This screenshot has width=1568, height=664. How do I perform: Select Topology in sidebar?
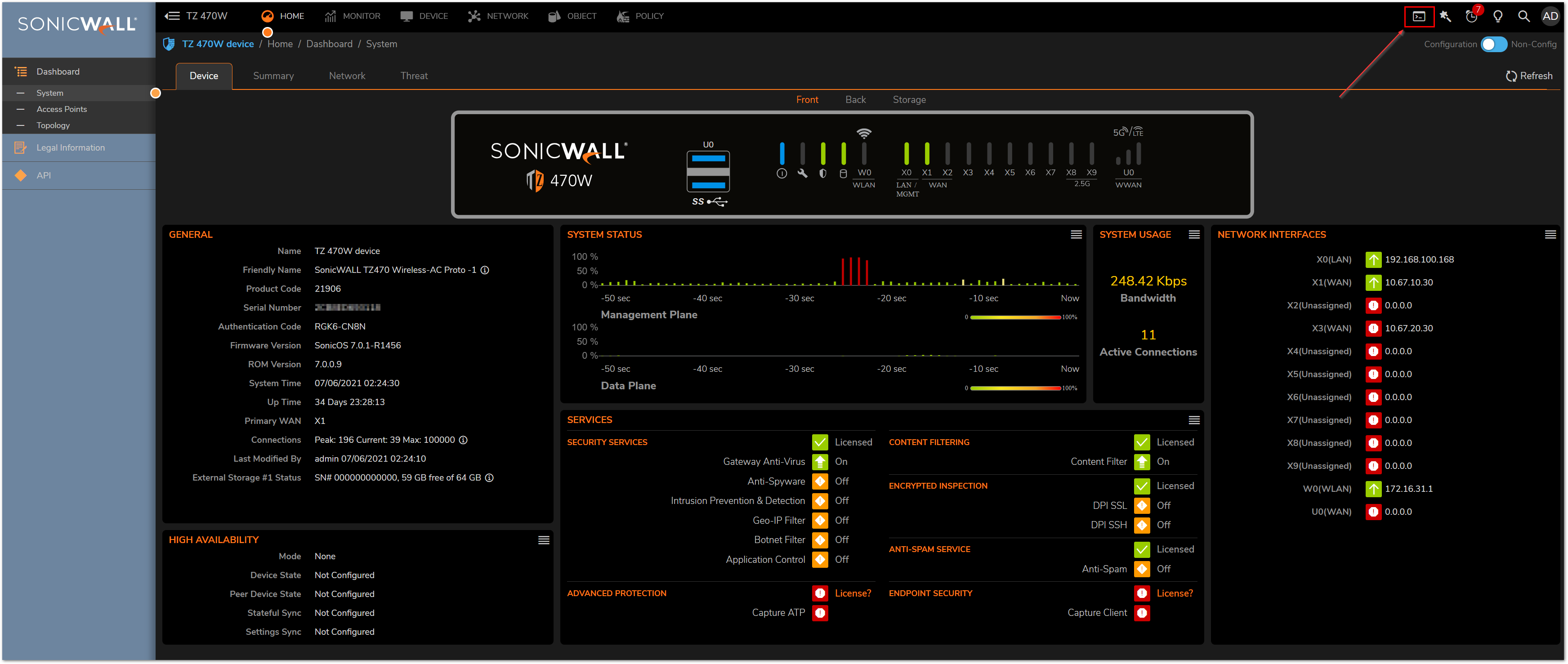[x=53, y=126]
